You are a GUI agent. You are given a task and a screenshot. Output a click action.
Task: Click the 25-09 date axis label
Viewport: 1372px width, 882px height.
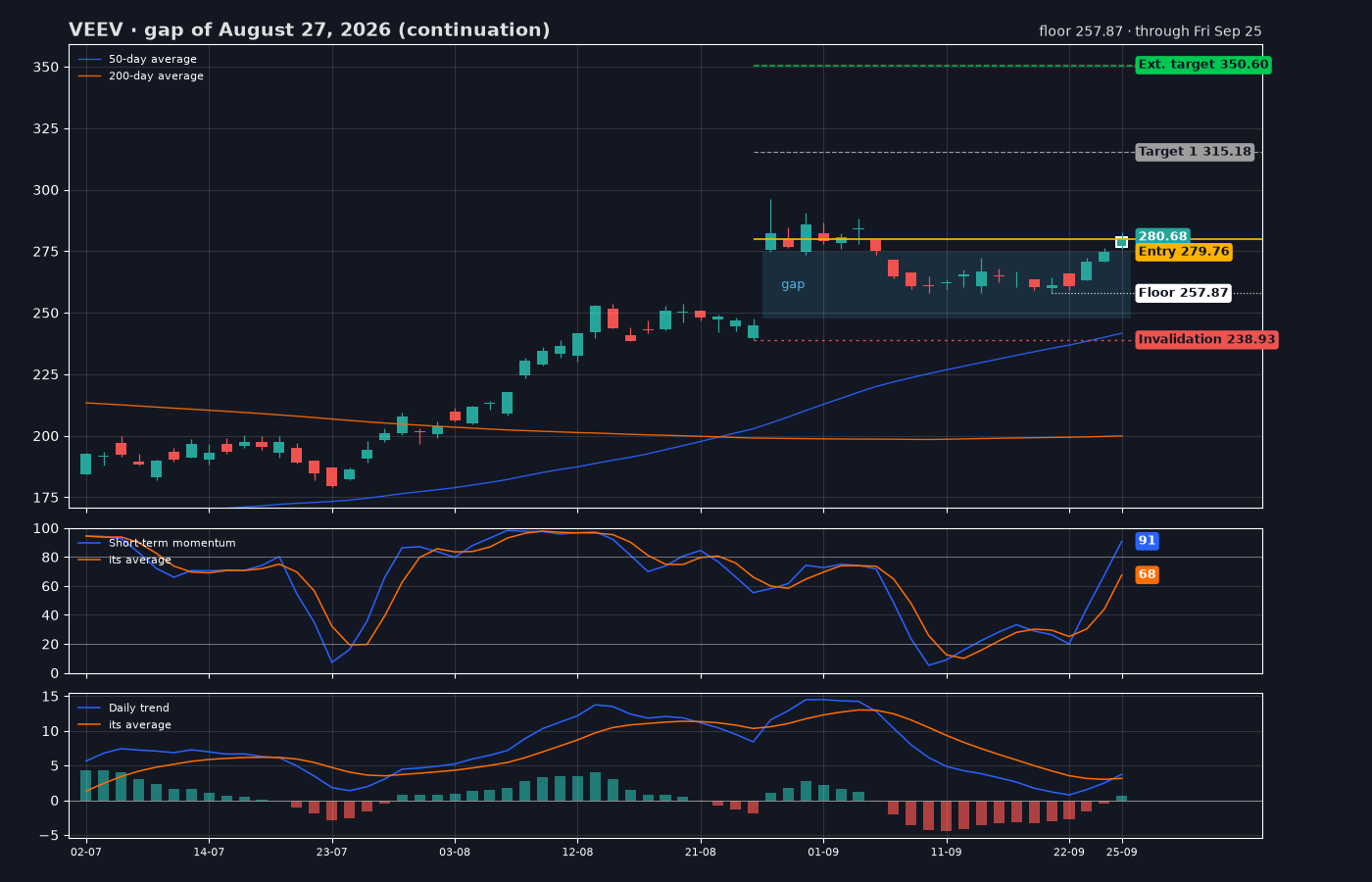(1122, 853)
